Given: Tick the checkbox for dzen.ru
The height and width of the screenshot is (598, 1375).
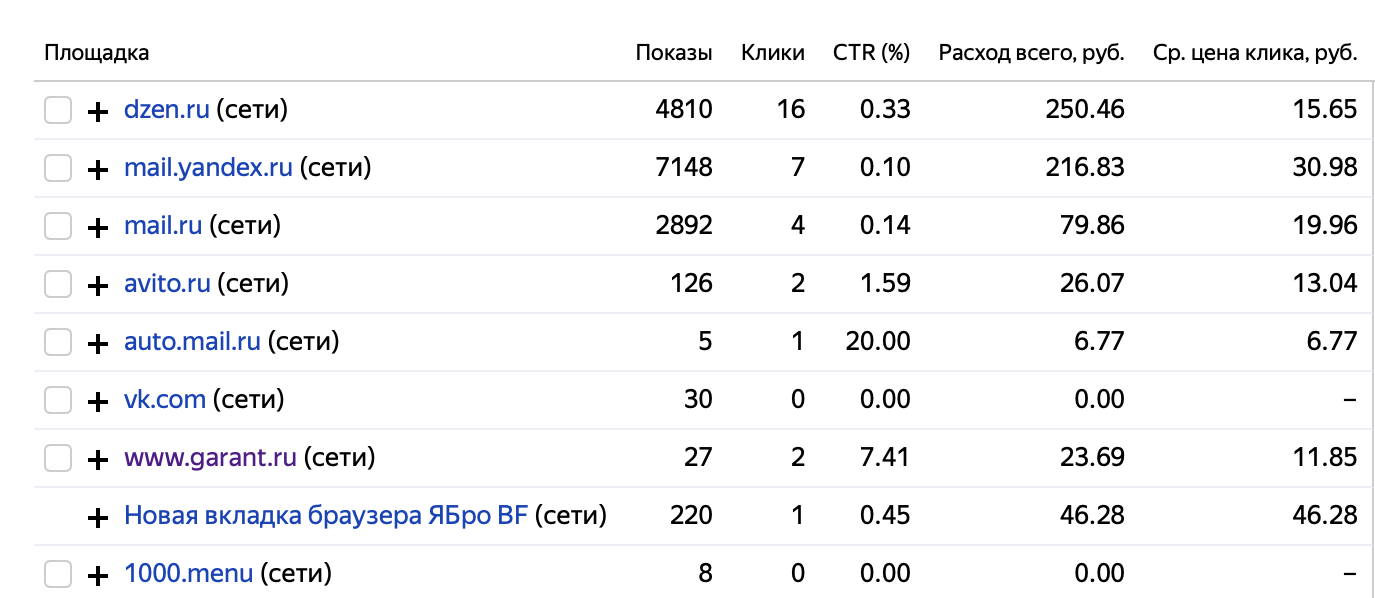Looking at the screenshot, I should click(58, 110).
